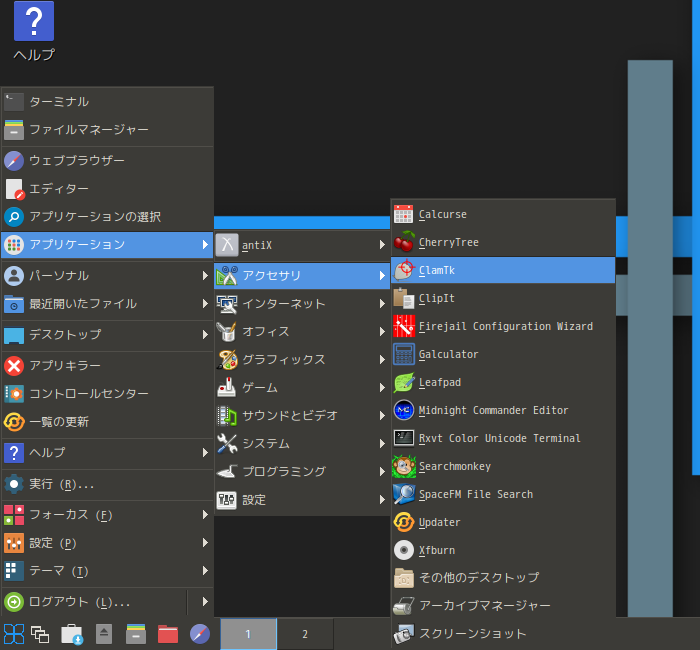Open テーマ (T) themes menu item

107,571
